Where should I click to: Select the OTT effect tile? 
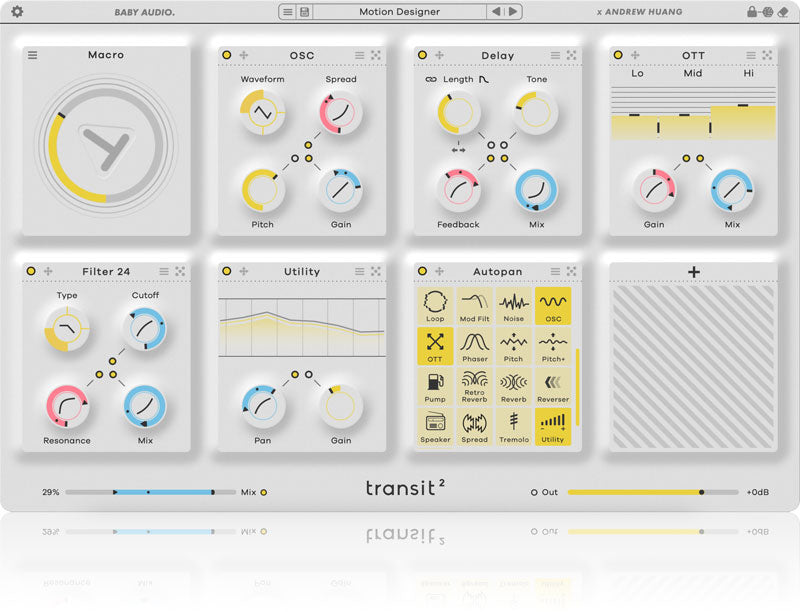435,346
